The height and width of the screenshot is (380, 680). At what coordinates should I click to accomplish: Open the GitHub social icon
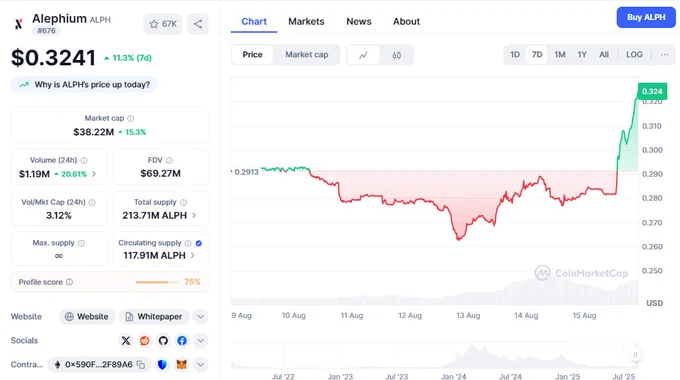click(x=163, y=341)
